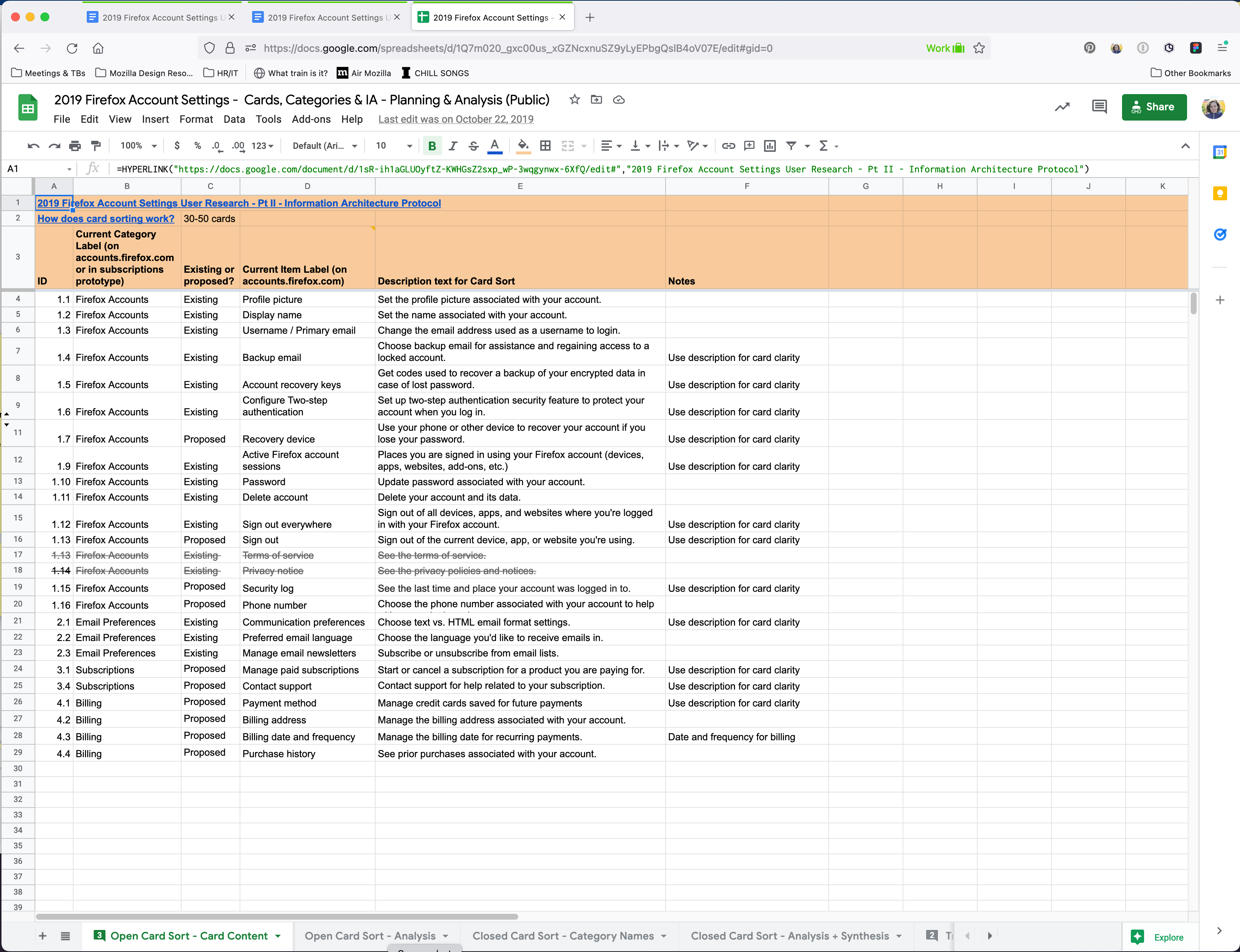Open the comment history icon
Viewport: 1240px width, 952px height.
1099,107
